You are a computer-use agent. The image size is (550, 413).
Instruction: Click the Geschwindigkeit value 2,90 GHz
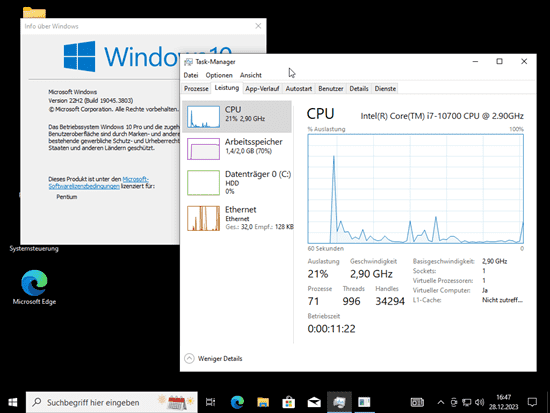click(x=371, y=274)
